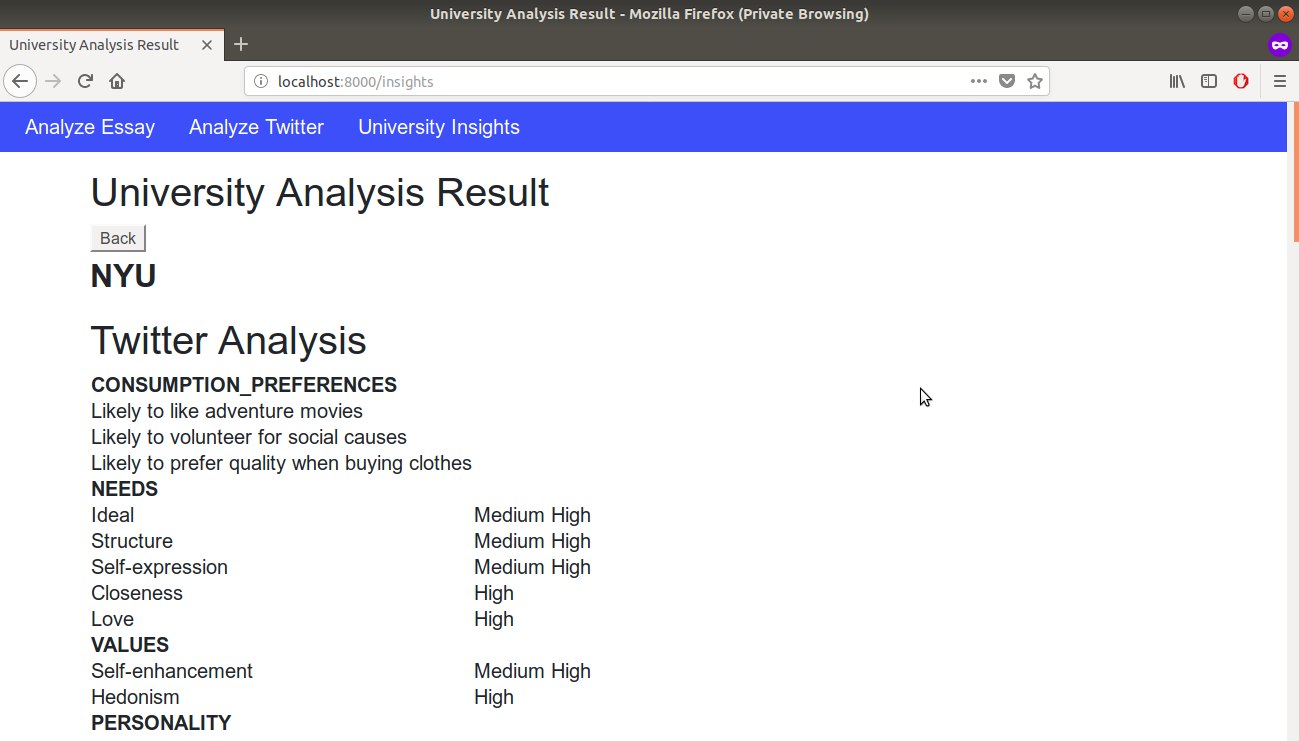The width and height of the screenshot is (1299, 741).
Task: Click Medium High value for Ideal
Action: [532, 515]
